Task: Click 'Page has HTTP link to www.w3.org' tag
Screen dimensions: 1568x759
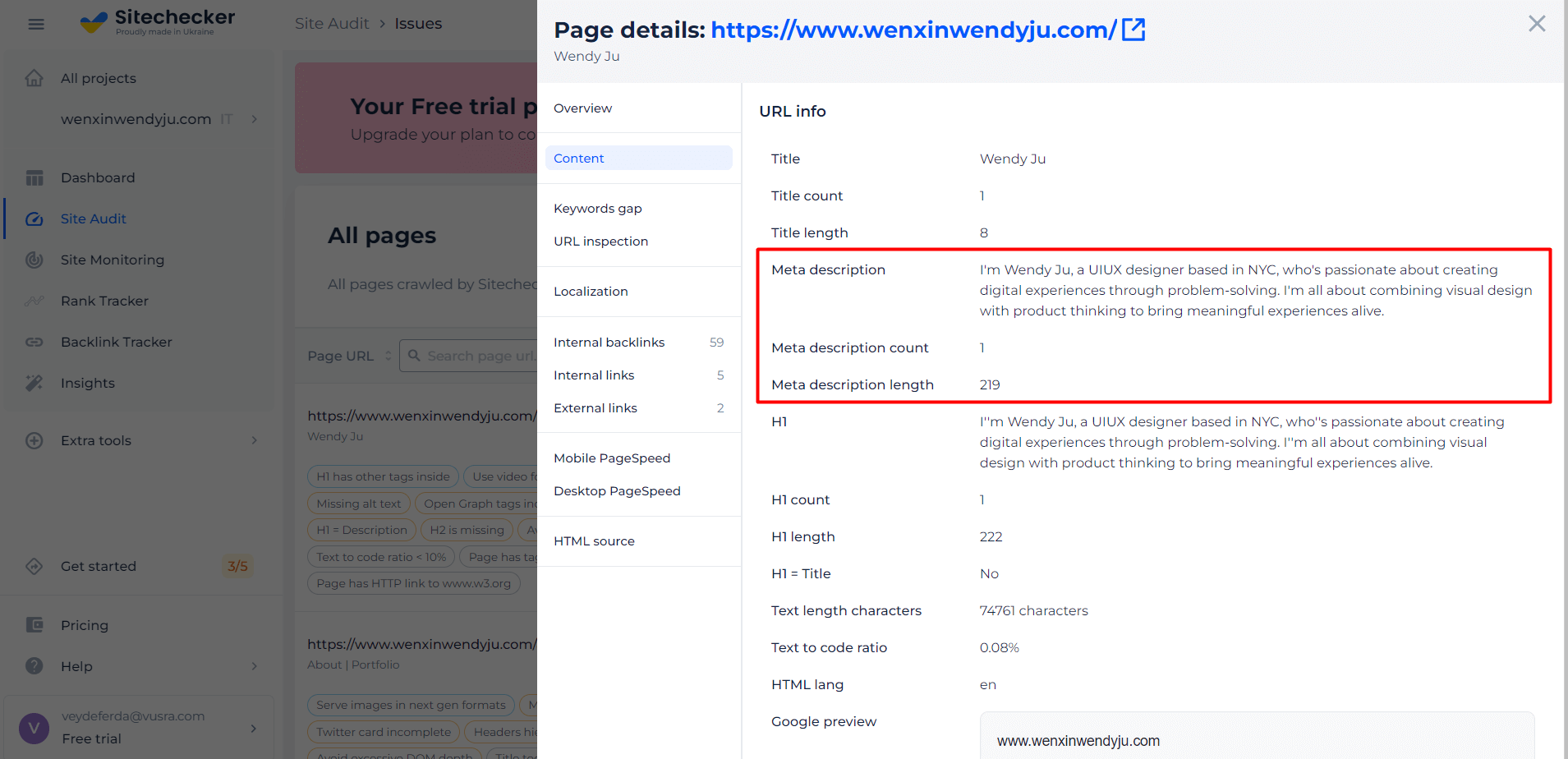Action: click(x=413, y=583)
